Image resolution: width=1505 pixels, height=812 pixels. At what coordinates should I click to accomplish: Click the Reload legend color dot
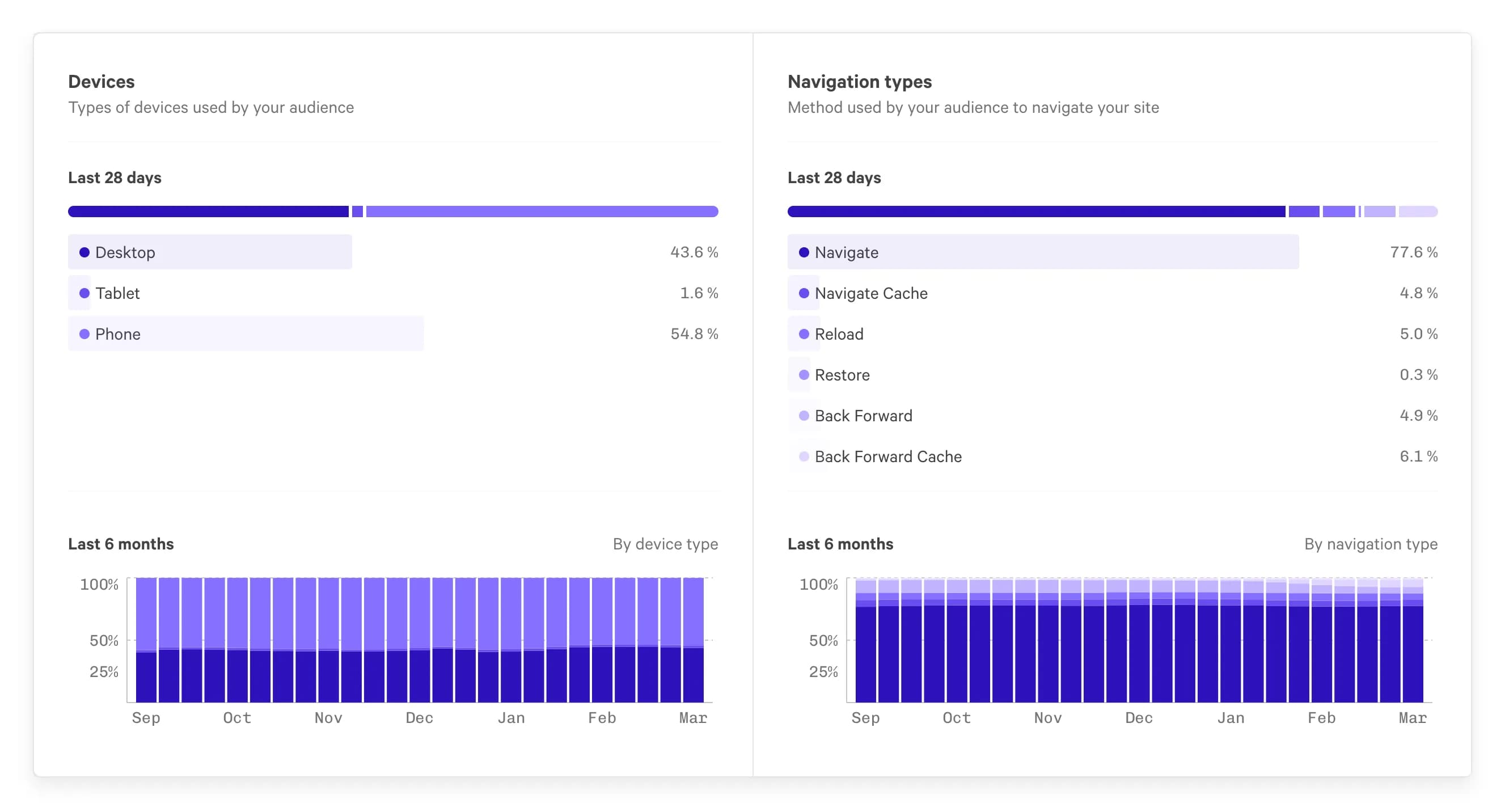[x=805, y=334]
